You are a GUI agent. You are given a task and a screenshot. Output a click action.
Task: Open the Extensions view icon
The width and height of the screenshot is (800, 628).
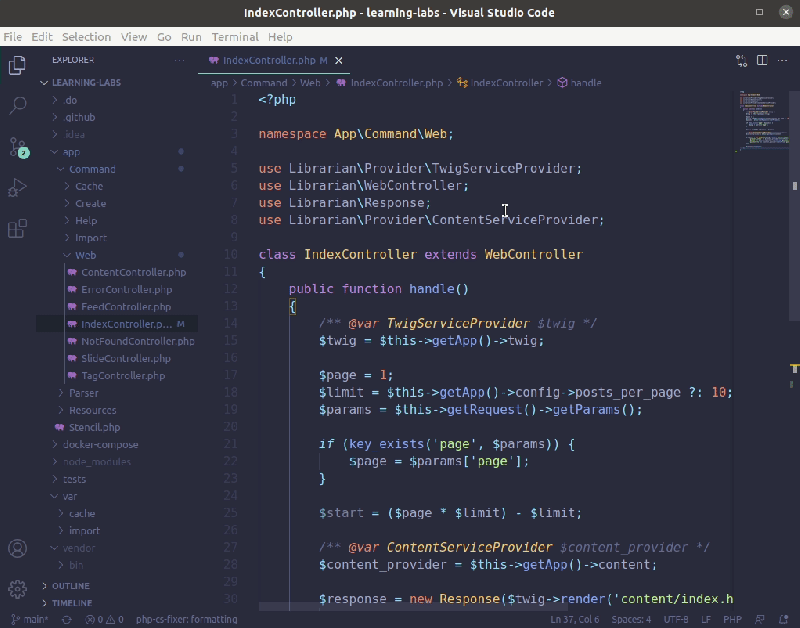click(17, 229)
